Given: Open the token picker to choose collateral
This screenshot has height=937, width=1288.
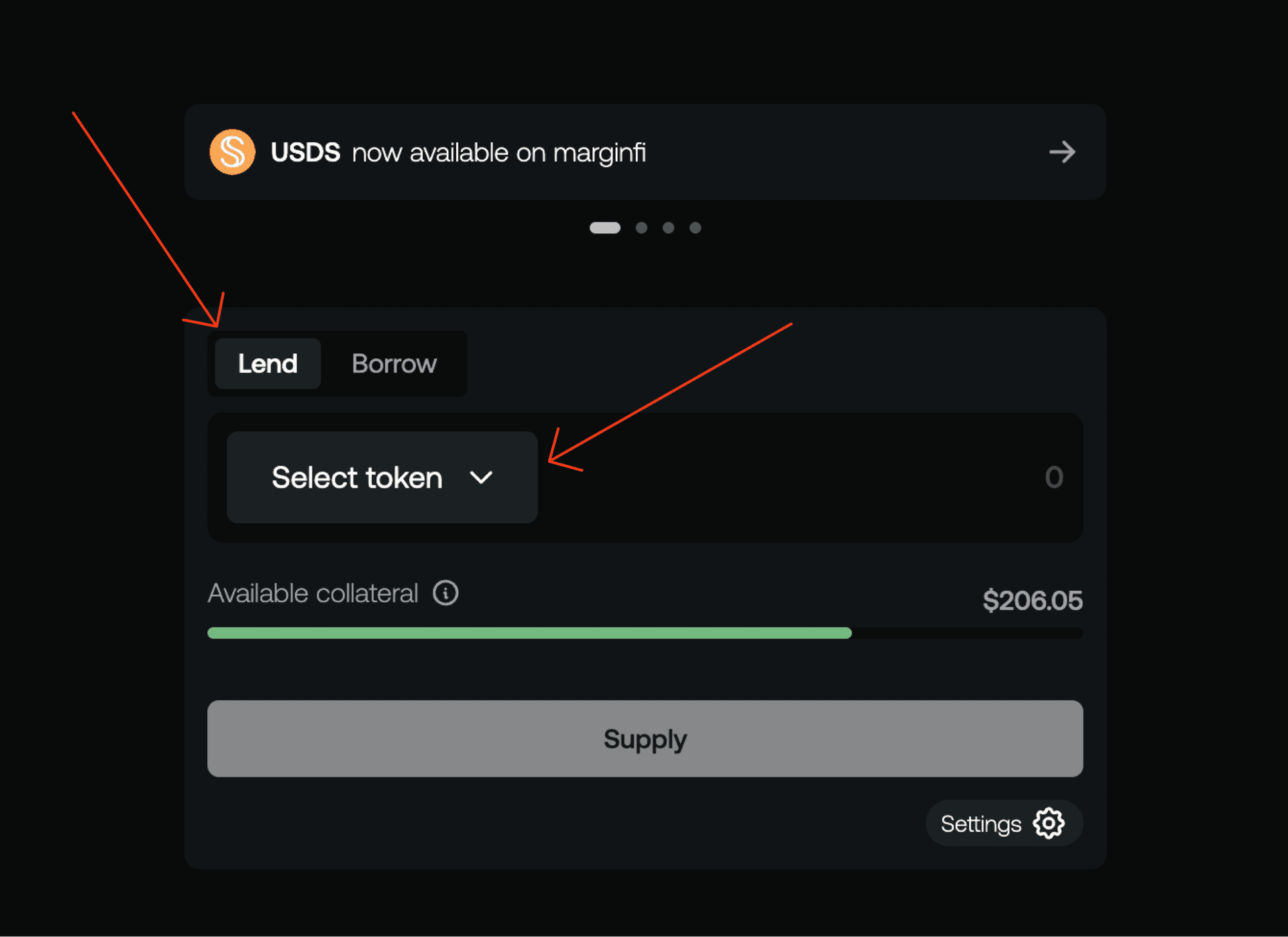Looking at the screenshot, I should pyautogui.click(x=381, y=478).
